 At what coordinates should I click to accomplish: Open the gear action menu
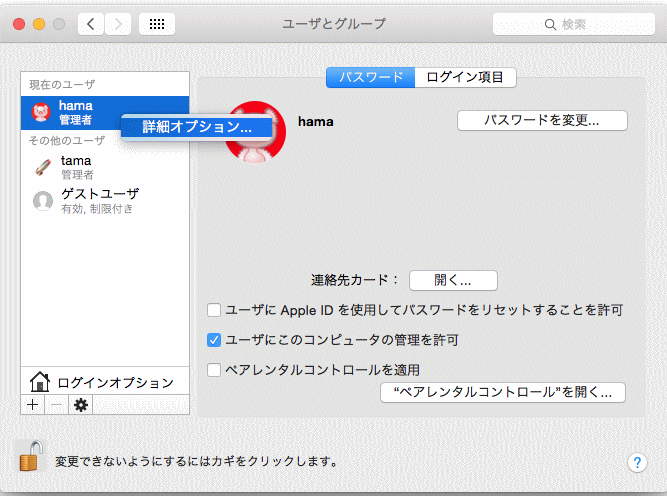(x=81, y=405)
